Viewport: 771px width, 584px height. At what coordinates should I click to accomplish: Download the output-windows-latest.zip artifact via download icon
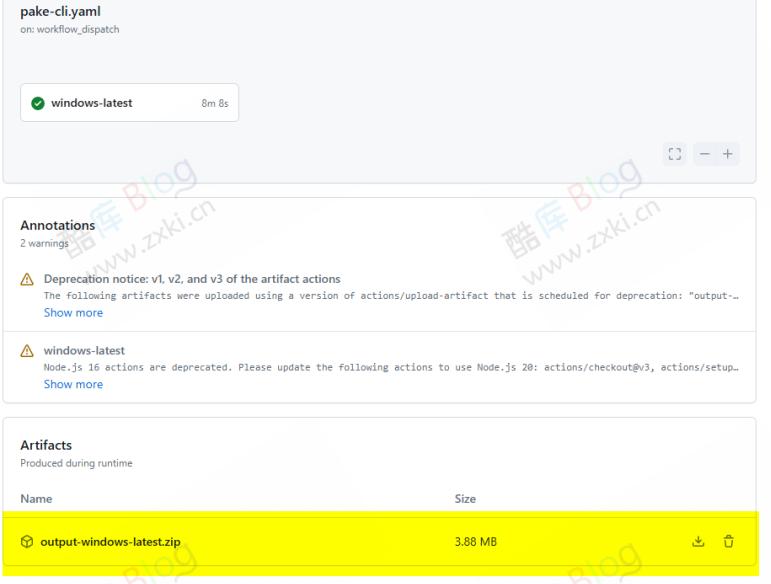click(698, 542)
